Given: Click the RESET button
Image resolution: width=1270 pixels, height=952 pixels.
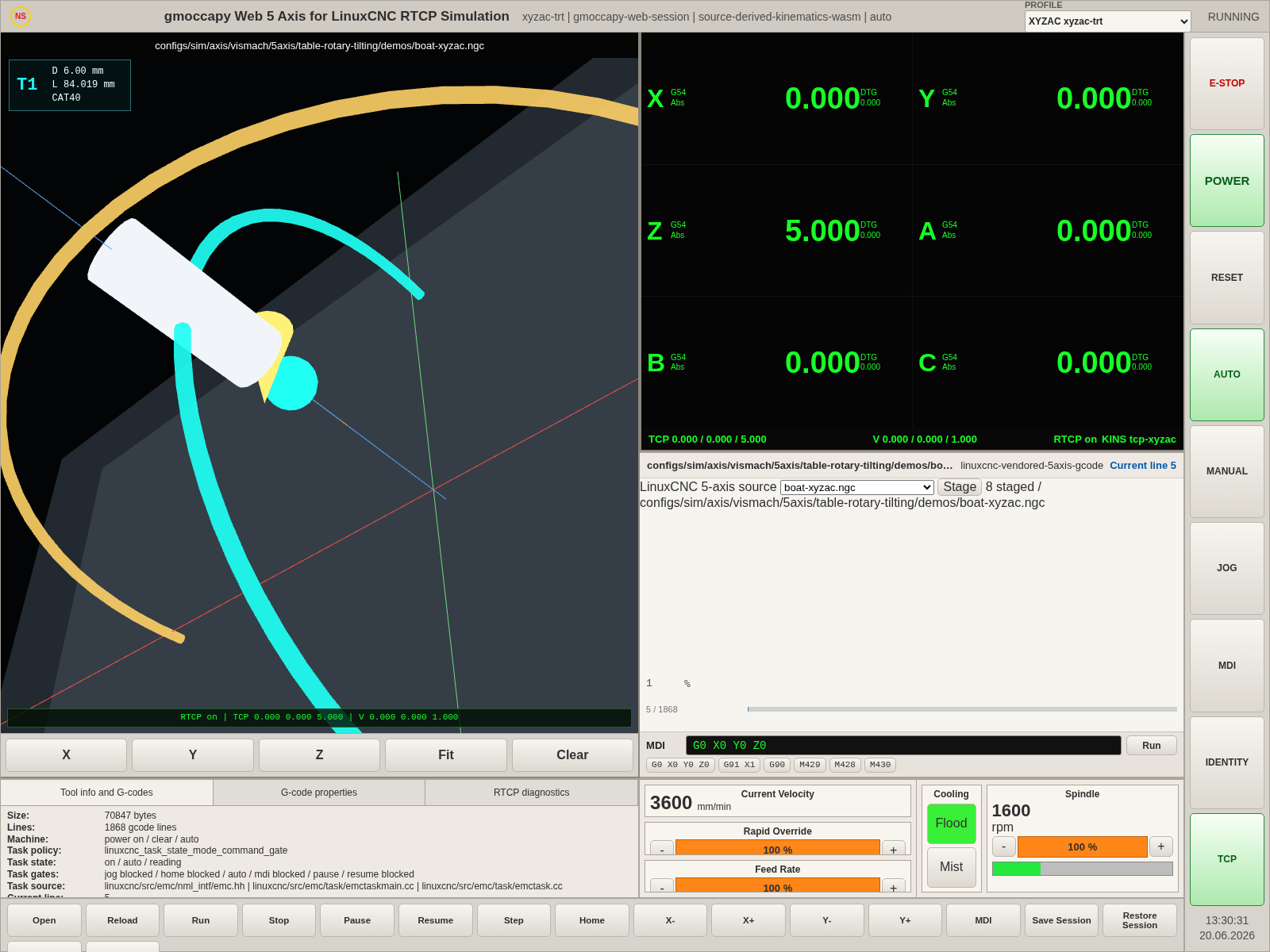Looking at the screenshot, I should pyautogui.click(x=1226, y=278).
